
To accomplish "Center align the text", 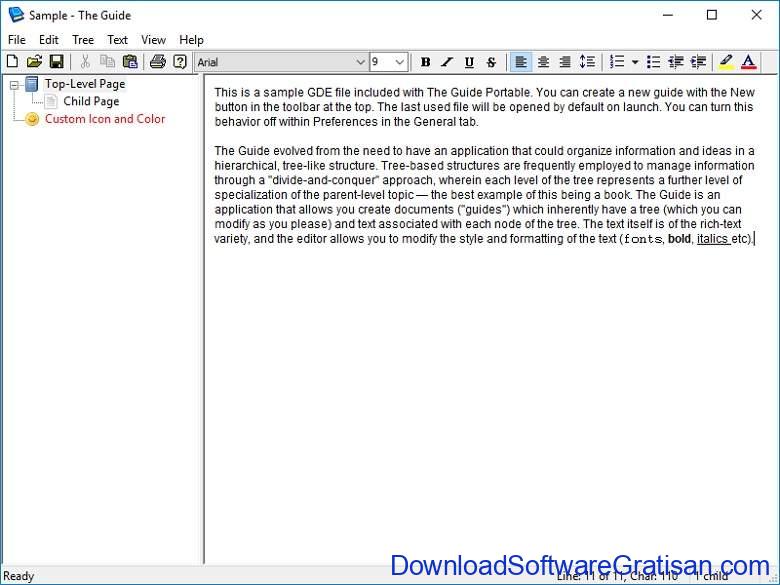I will pyautogui.click(x=543, y=62).
